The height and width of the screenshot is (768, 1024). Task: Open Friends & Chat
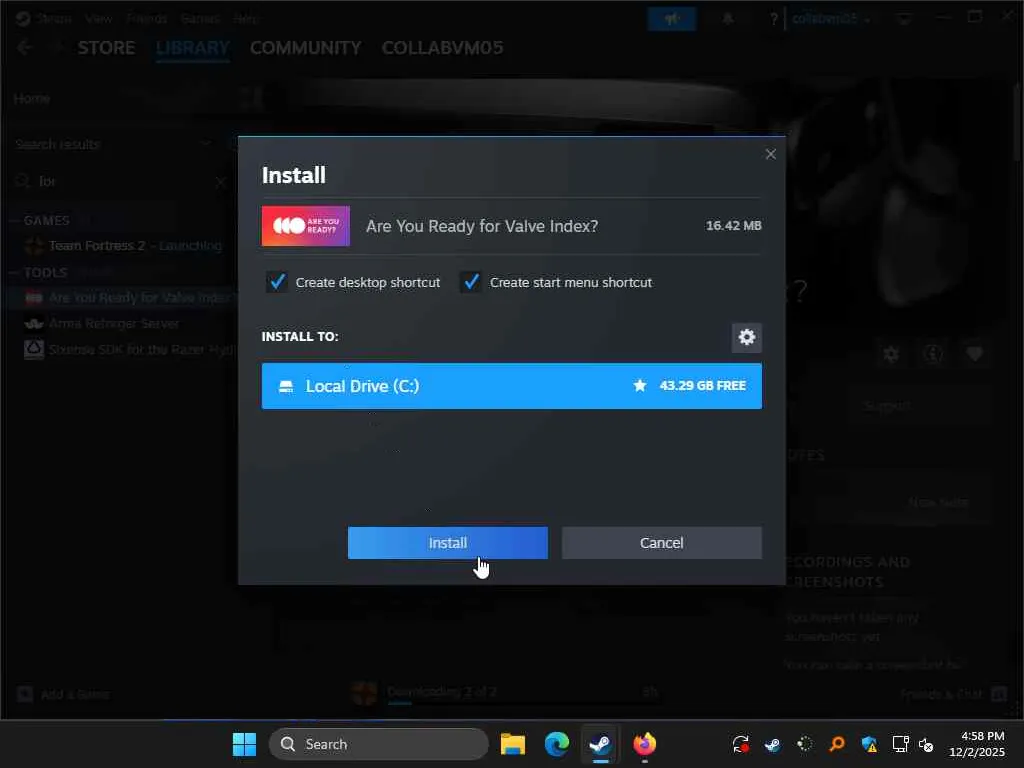point(953,694)
